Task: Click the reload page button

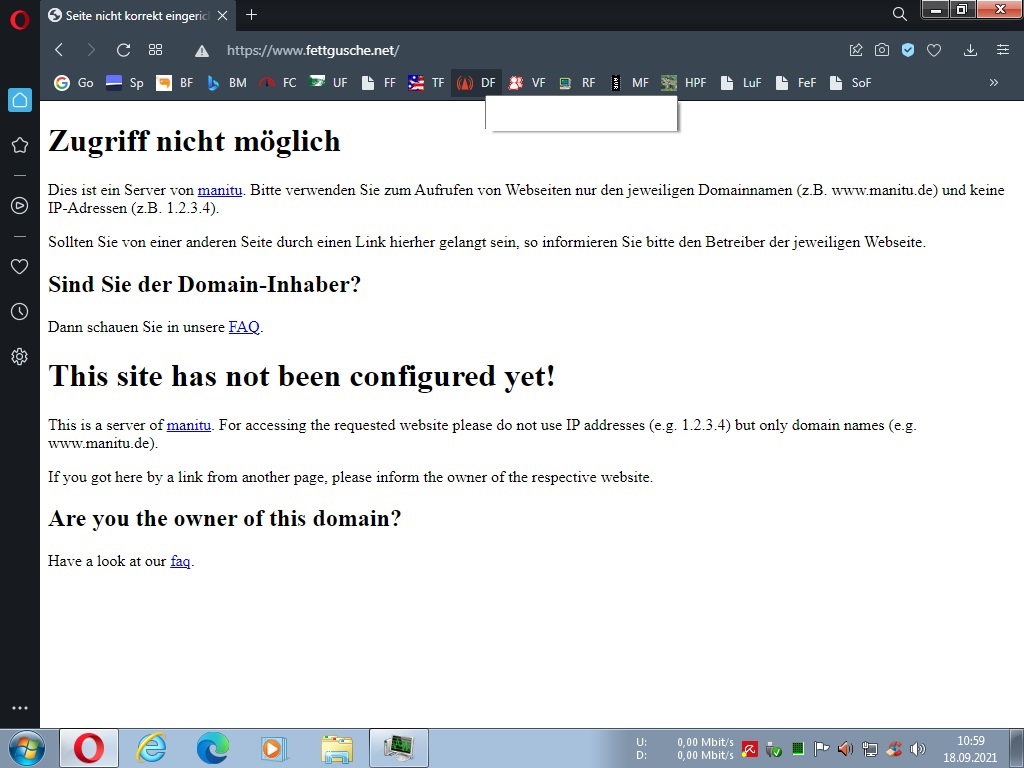Action: (123, 50)
